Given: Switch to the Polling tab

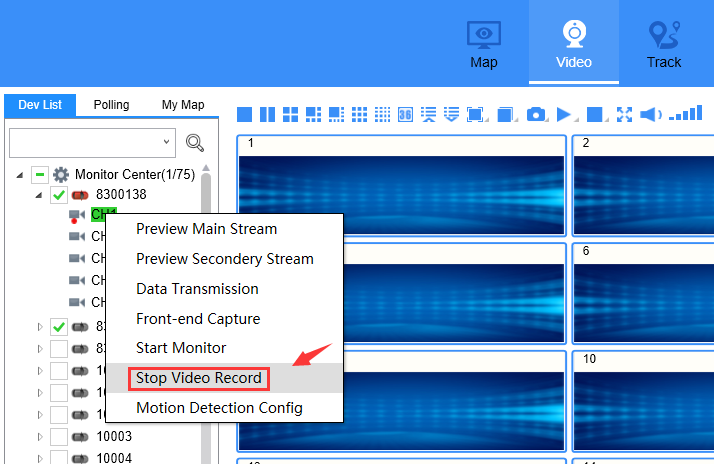Looking at the screenshot, I should [x=111, y=105].
